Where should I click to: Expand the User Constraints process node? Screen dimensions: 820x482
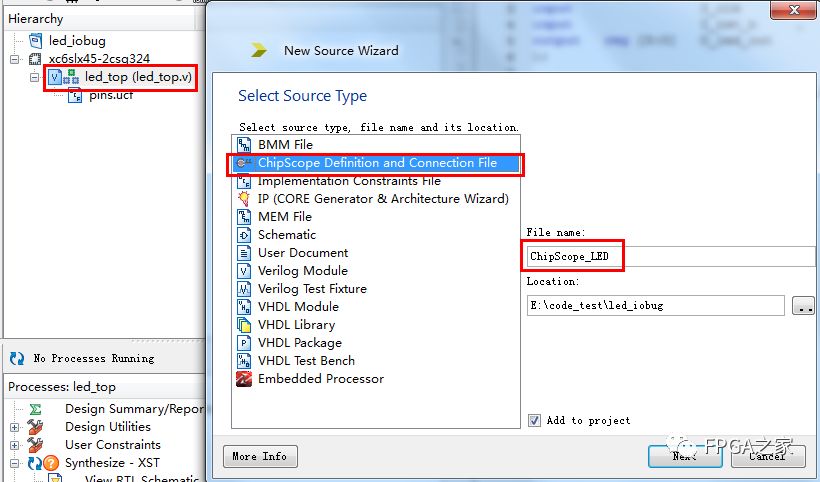(x=15, y=445)
